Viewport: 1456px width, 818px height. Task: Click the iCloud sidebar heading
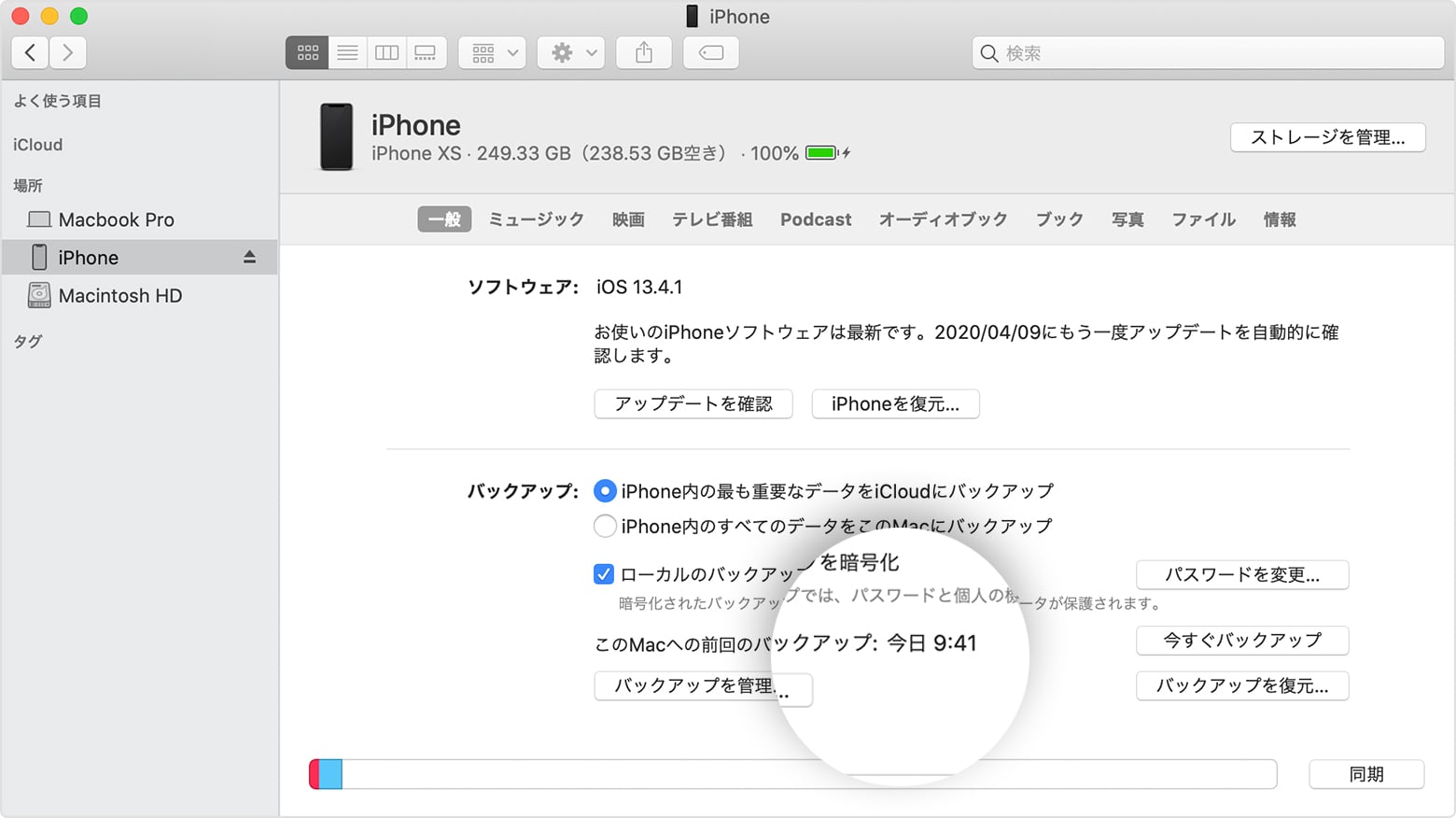point(38,145)
